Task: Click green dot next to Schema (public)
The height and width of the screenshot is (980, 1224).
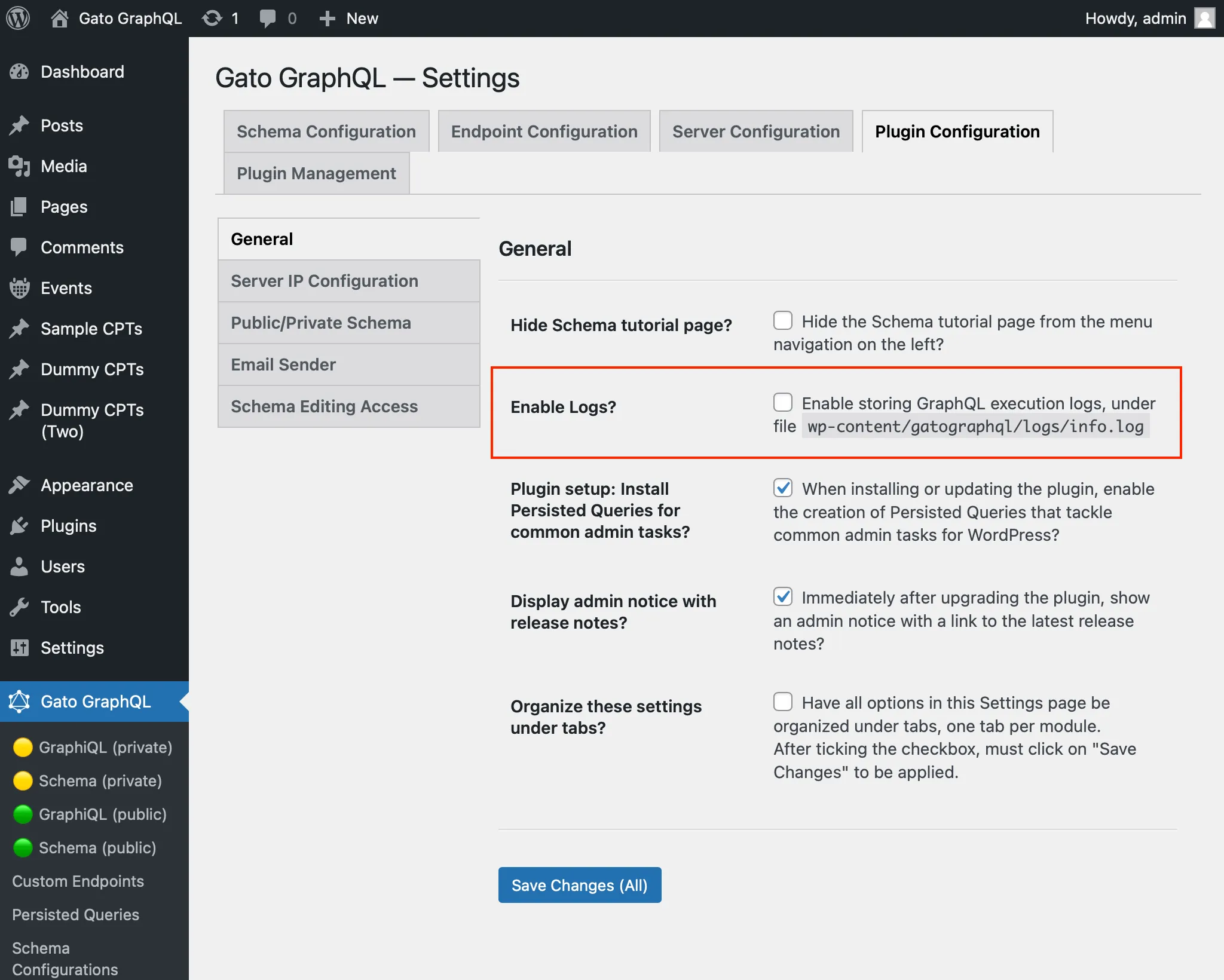Action: point(23,848)
